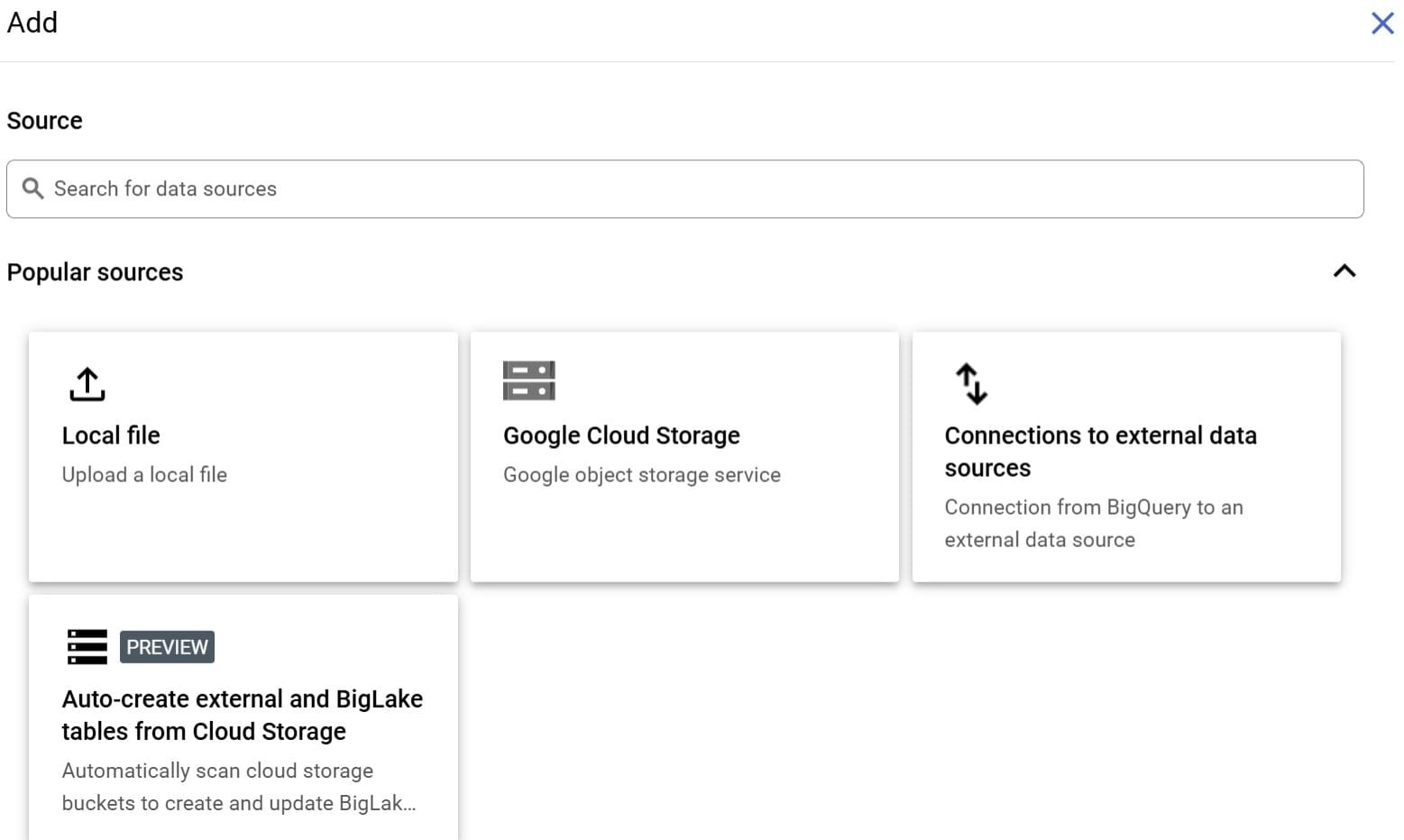Click the Google Cloud Storage server icon
Image resolution: width=1404 pixels, height=840 pixels.
click(528, 380)
